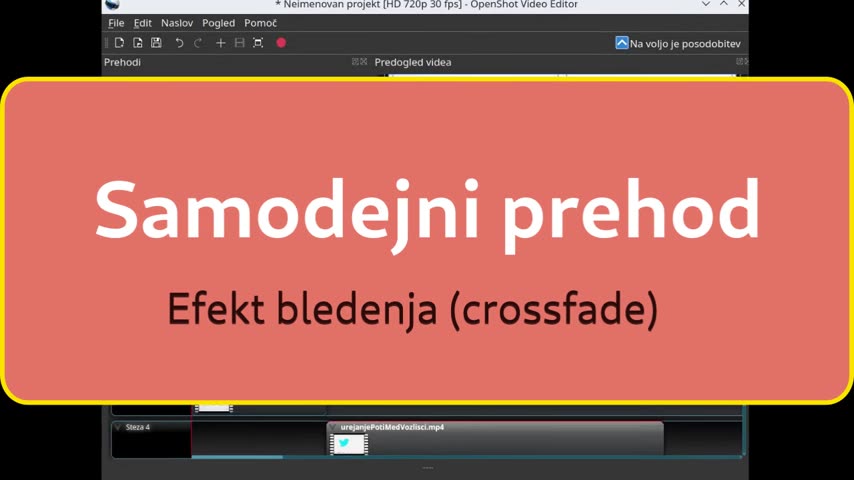The height and width of the screenshot is (480, 854).
Task: Open a project using toolbar icon
Action: [x=138, y=43]
